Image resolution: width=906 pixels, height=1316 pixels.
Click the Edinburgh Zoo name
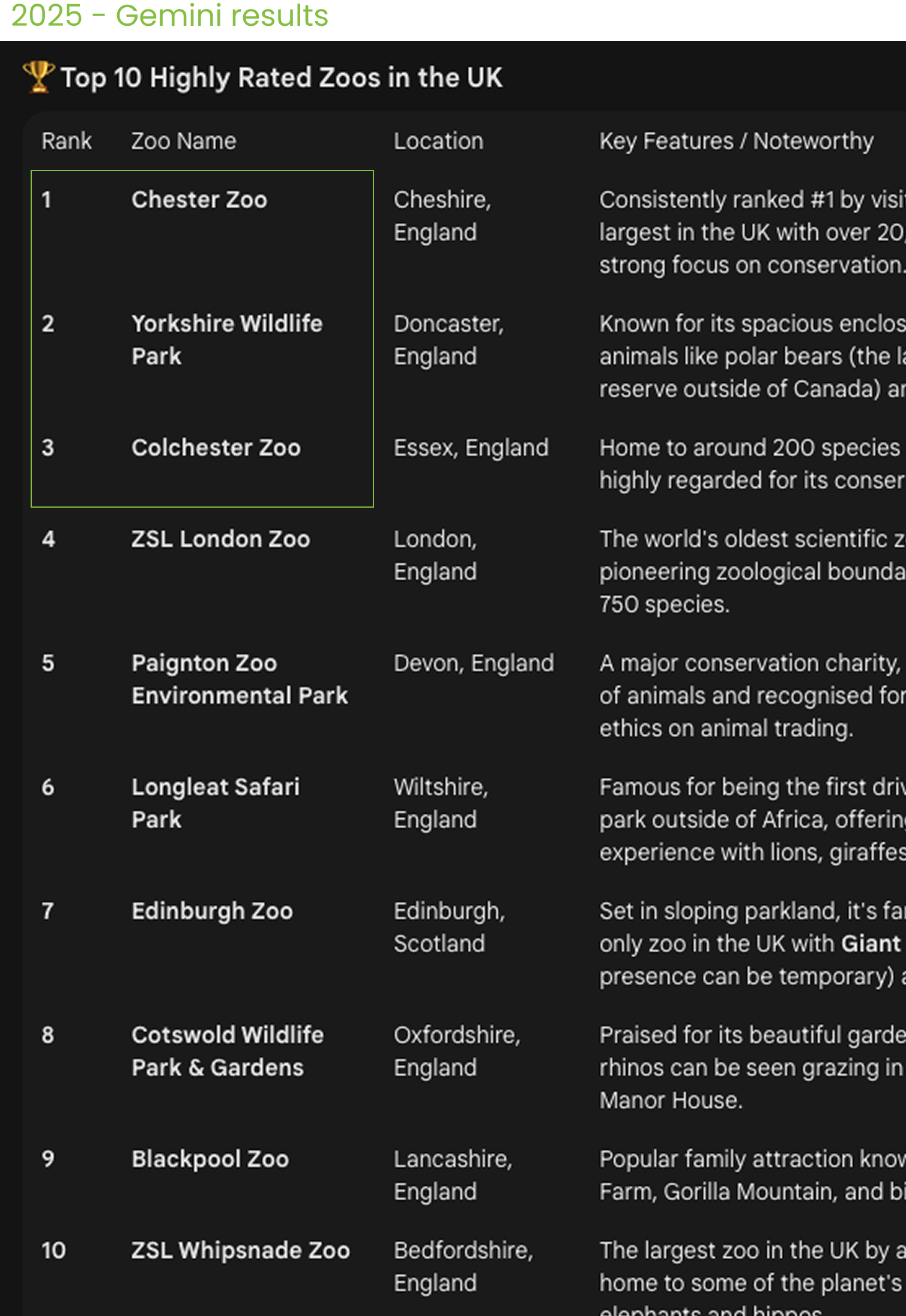(213, 911)
